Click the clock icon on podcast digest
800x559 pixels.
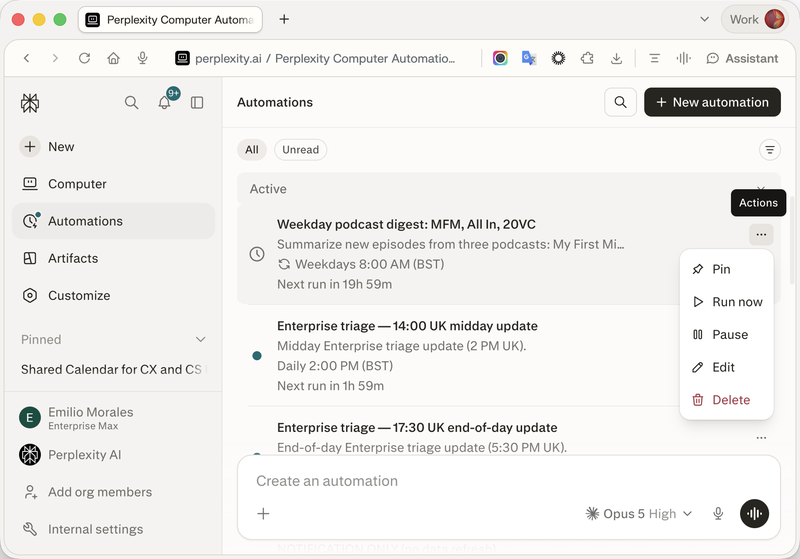tap(257, 254)
